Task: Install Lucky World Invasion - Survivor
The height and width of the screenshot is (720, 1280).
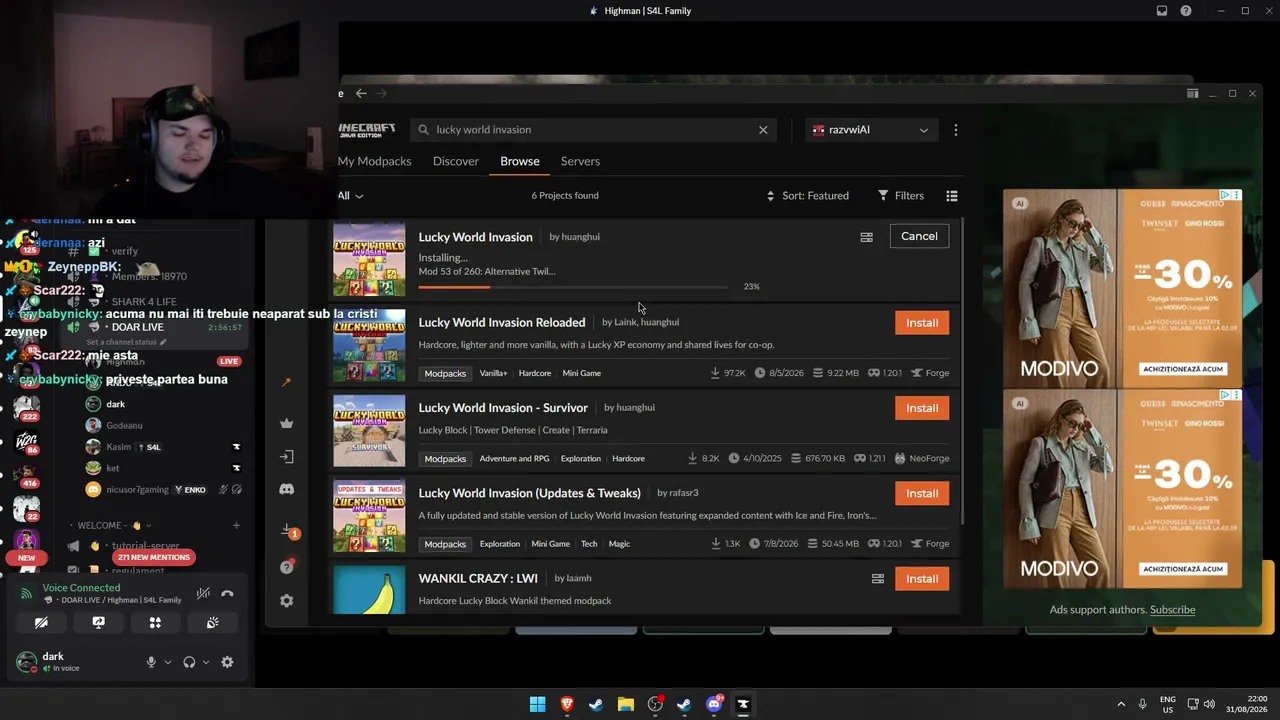Action: tap(922, 408)
